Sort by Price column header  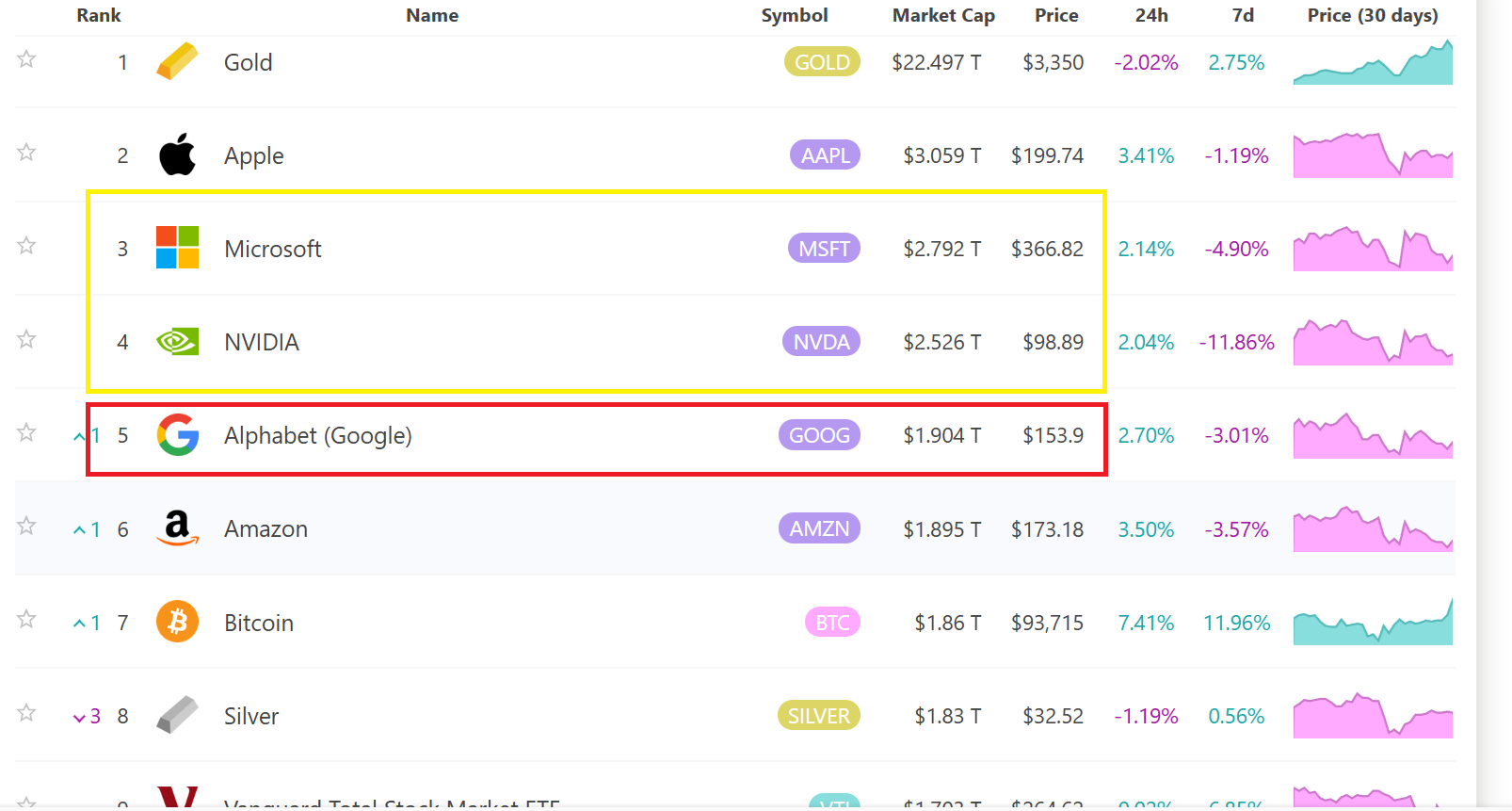1056,15
